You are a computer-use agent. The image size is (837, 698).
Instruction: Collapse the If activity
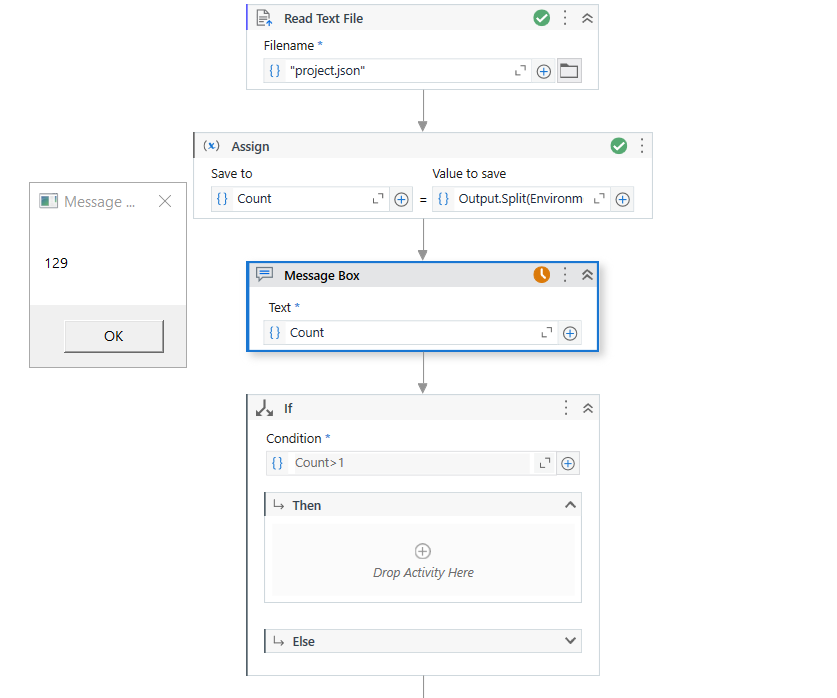(x=588, y=408)
